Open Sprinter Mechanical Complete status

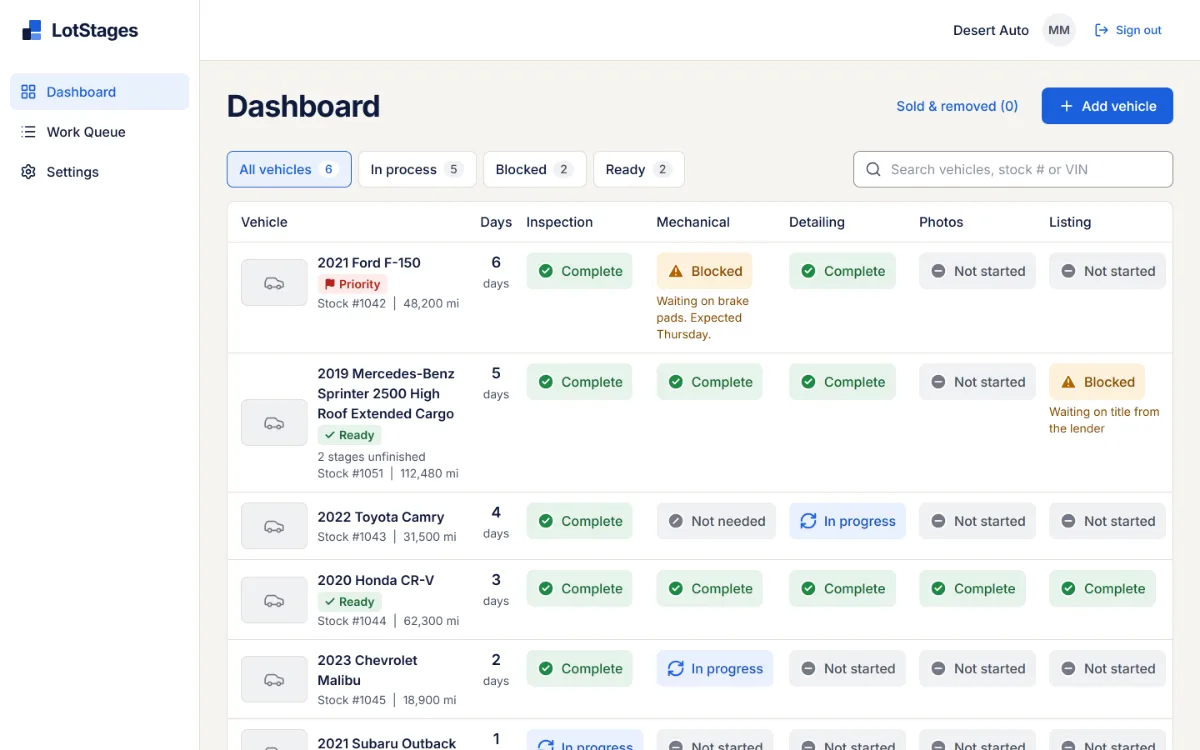pyautogui.click(x=710, y=382)
